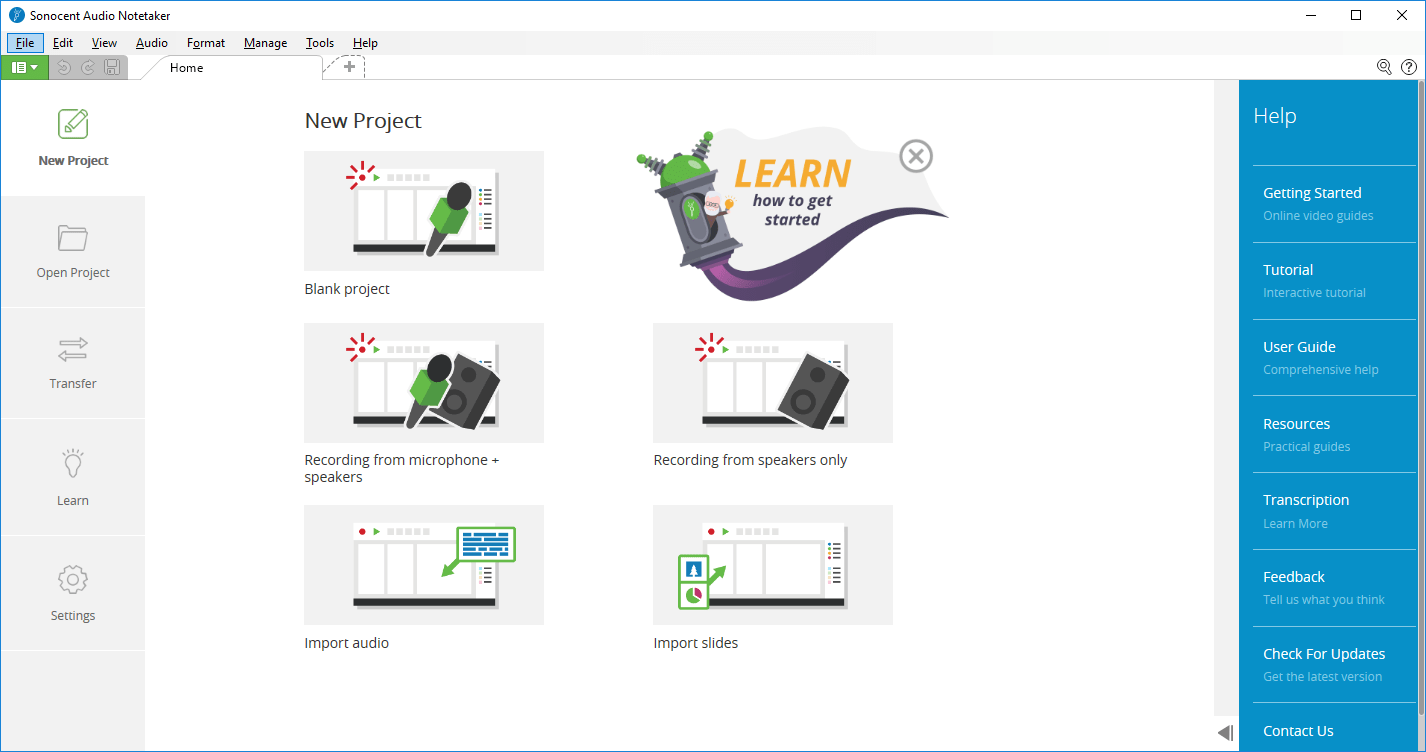Open a new tab with the plus button
Screen dimensions: 1426x752
(x=346, y=67)
